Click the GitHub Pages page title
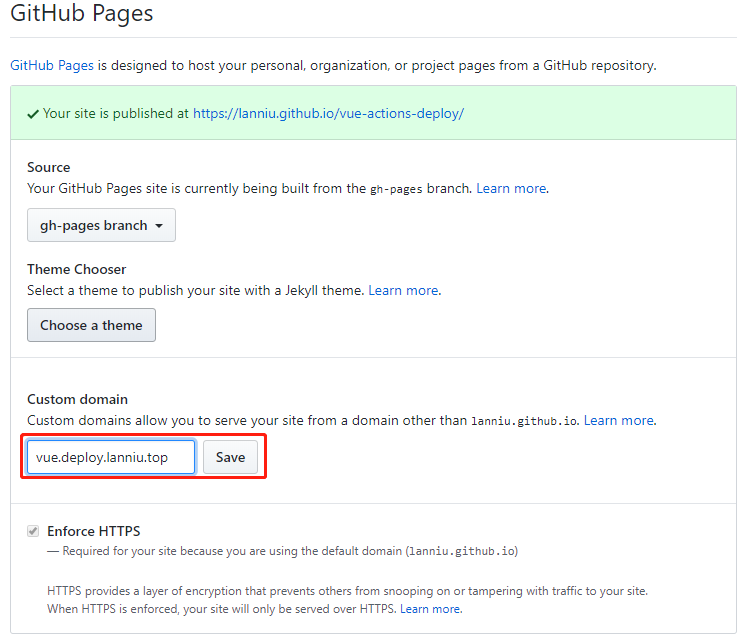 (82, 13)
